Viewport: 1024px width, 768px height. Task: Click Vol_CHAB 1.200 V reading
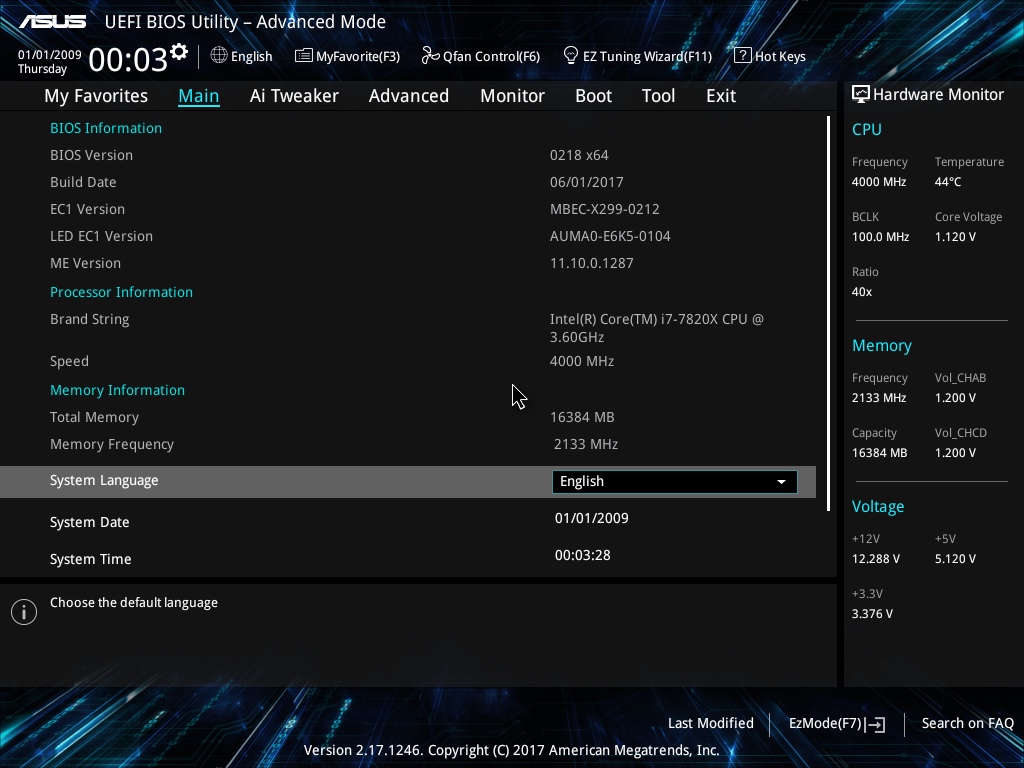point(955,398)
